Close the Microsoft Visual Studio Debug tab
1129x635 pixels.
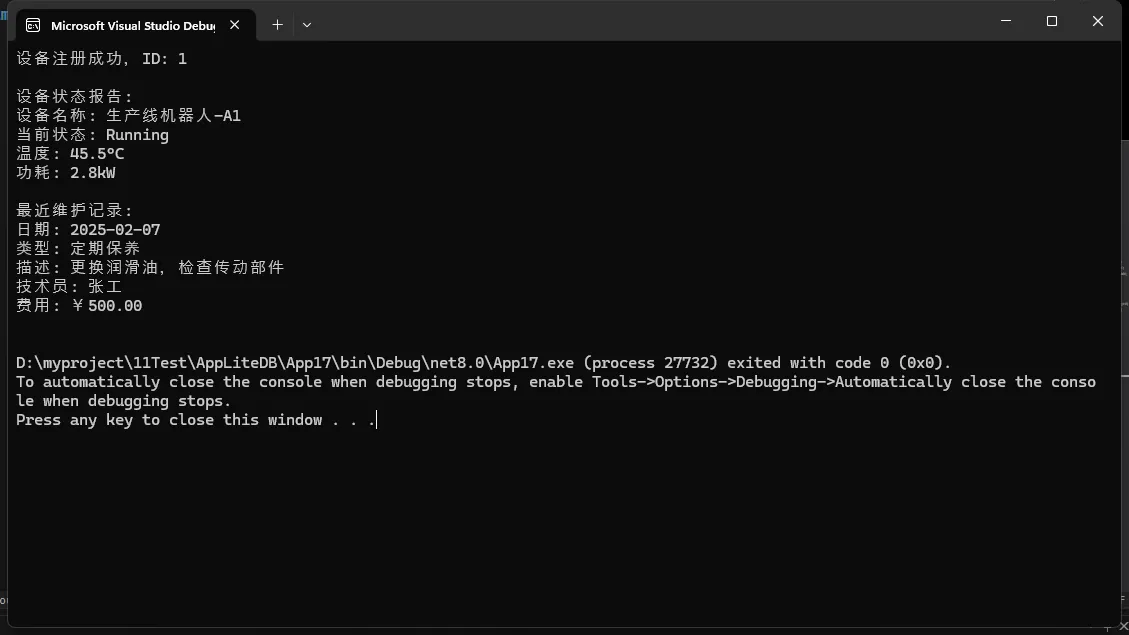[235, 24]
